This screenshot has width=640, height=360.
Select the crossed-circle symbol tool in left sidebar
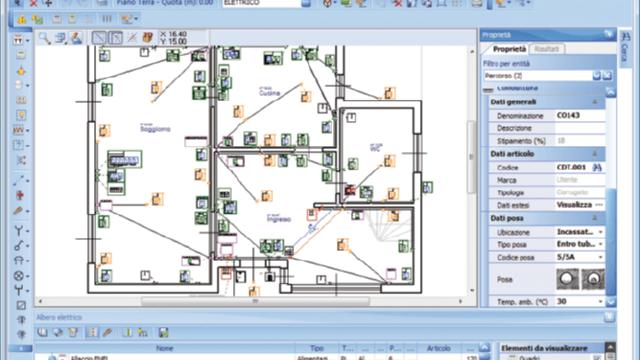point(18,276)
